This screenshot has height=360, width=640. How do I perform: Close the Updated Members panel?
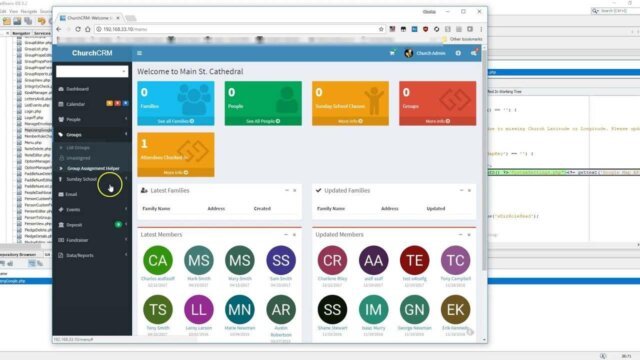pos(469,235)
